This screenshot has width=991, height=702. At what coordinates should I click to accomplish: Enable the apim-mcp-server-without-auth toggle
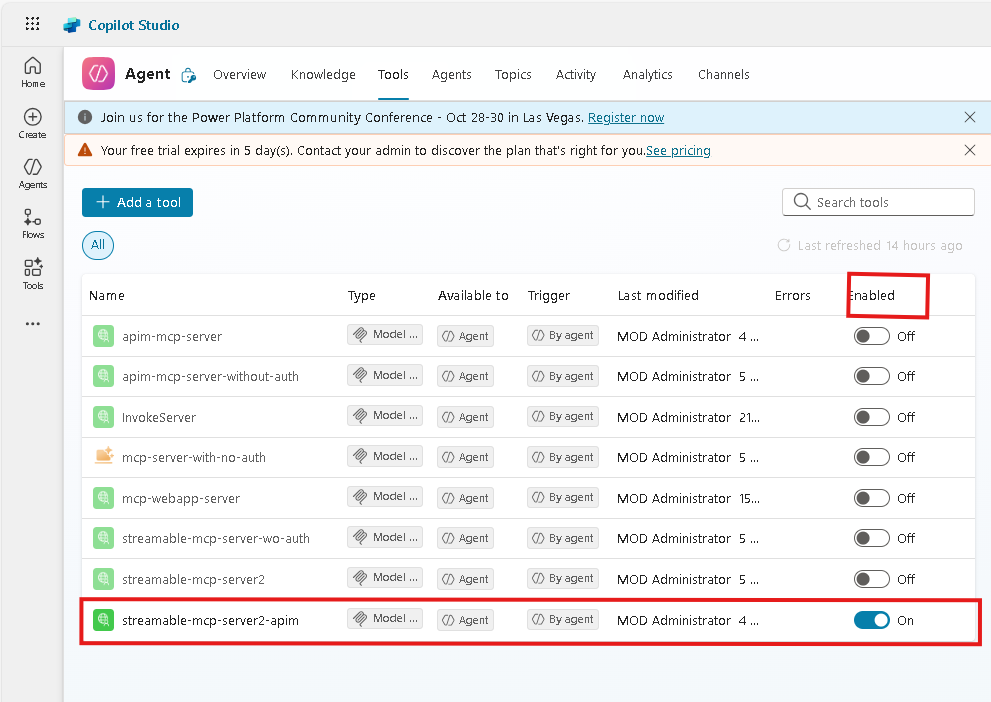click(871, 376)
